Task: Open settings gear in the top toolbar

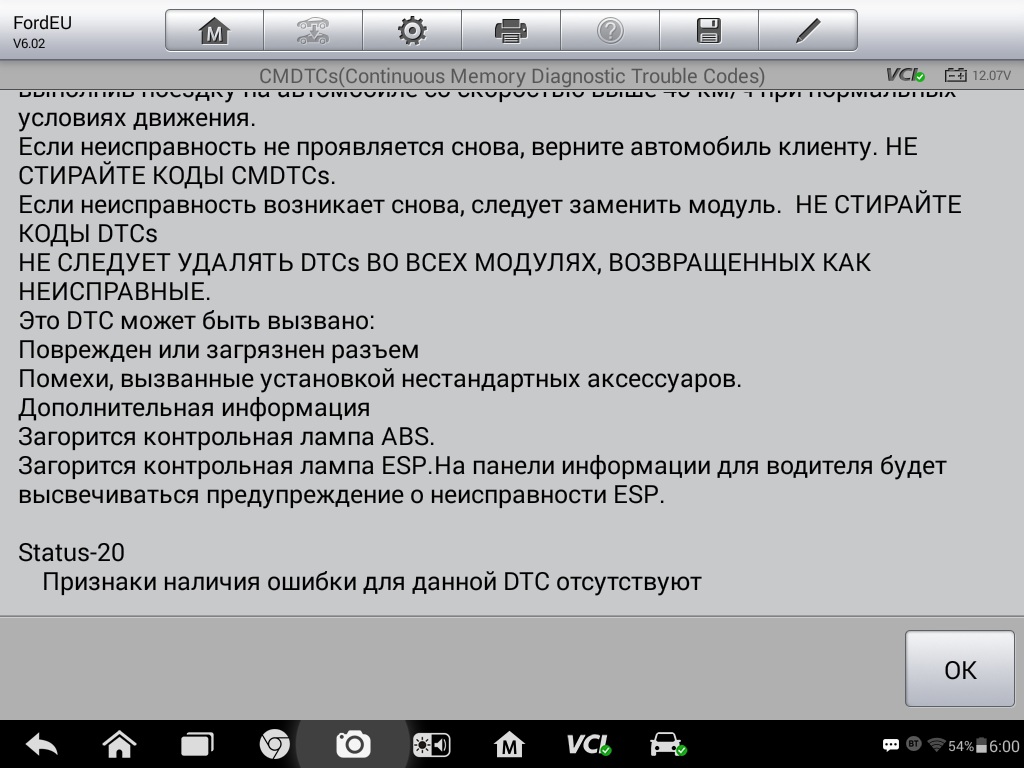Action: click(x=411, y=31)
